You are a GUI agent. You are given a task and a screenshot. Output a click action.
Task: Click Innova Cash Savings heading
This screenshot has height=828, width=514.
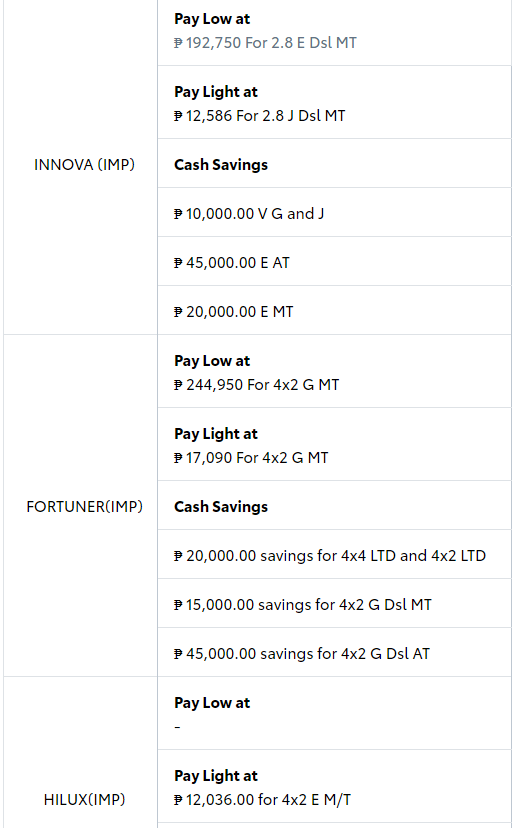coord(221,165)
